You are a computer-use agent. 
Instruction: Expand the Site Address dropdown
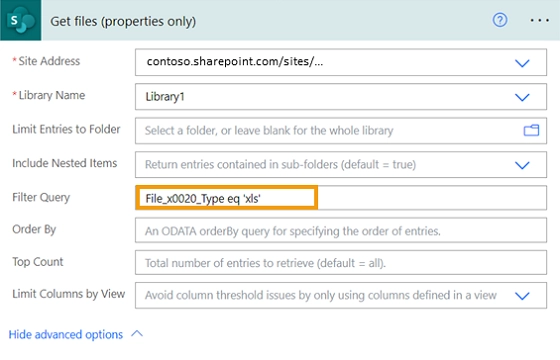tap(522, 63)
